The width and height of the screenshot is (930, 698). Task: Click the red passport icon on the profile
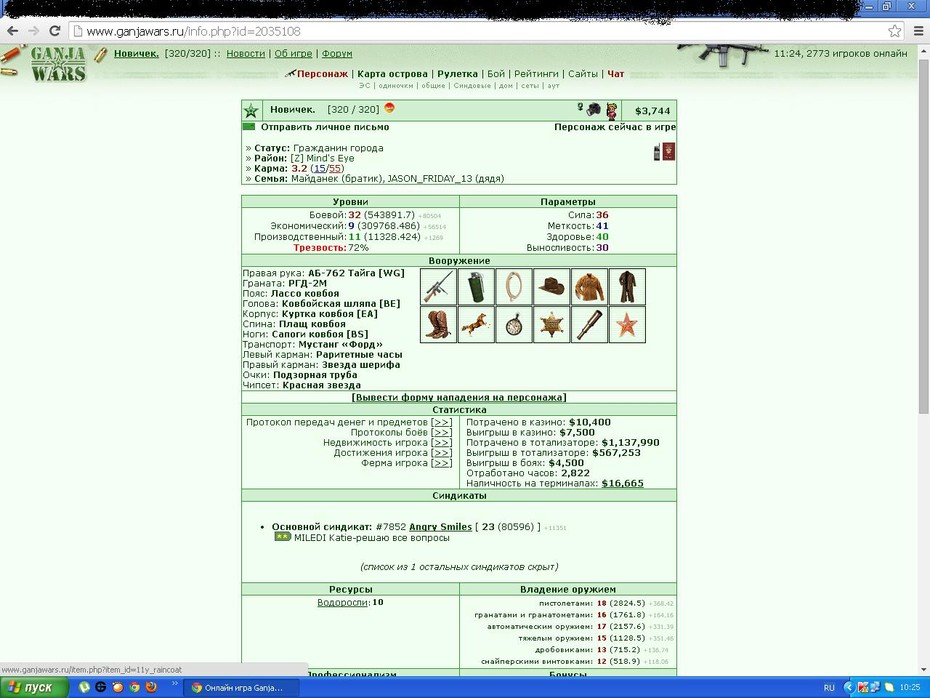pyautogui.click(x=668, y=152)
